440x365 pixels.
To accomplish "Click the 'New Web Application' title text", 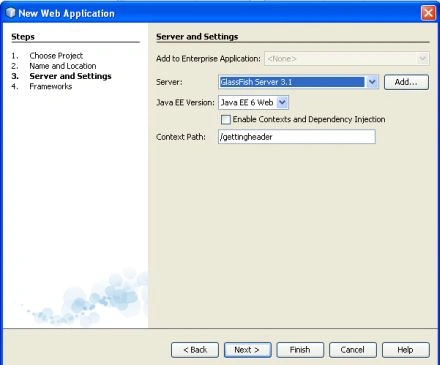I will (x=67, y=13).
